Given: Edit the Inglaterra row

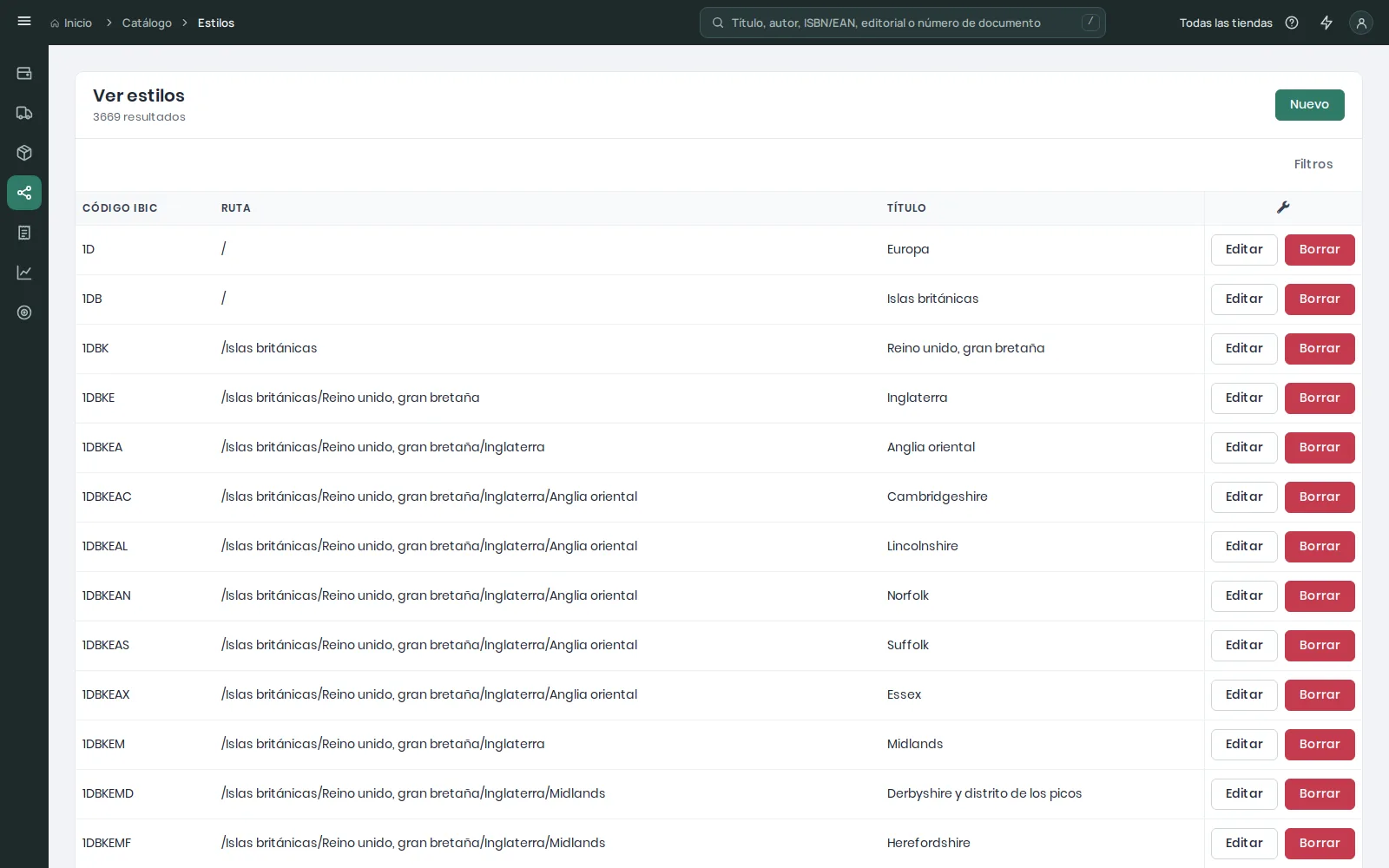Looking at the screenshot, I should (1244, 398).
